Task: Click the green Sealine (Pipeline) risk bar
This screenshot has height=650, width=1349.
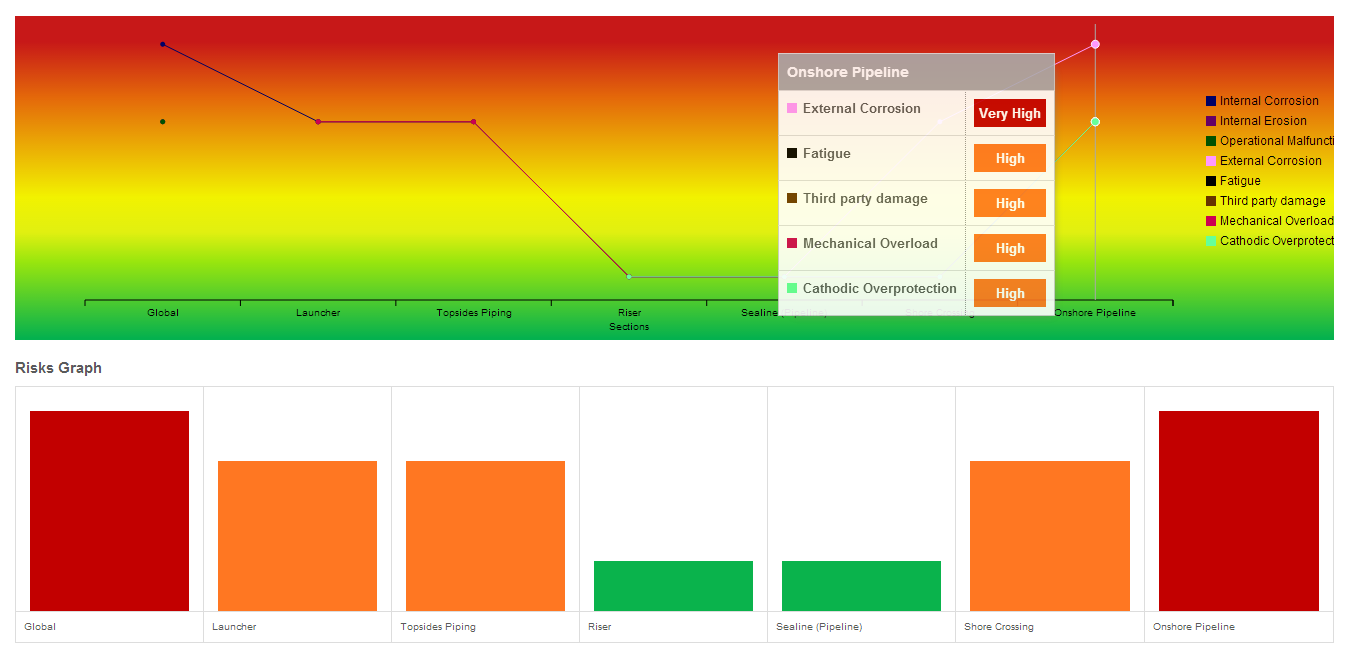Action: 861,586
